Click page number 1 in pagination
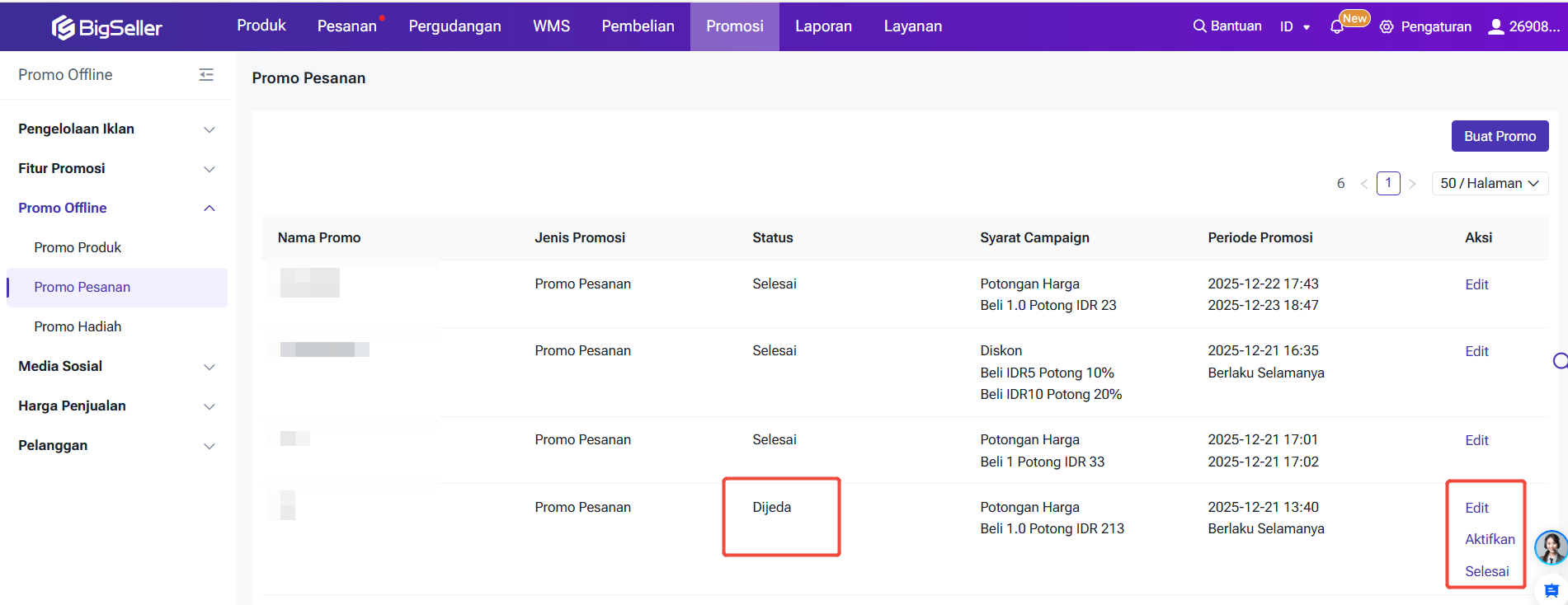This screenshot has height=605, width=1568. tap(1388, 183)
